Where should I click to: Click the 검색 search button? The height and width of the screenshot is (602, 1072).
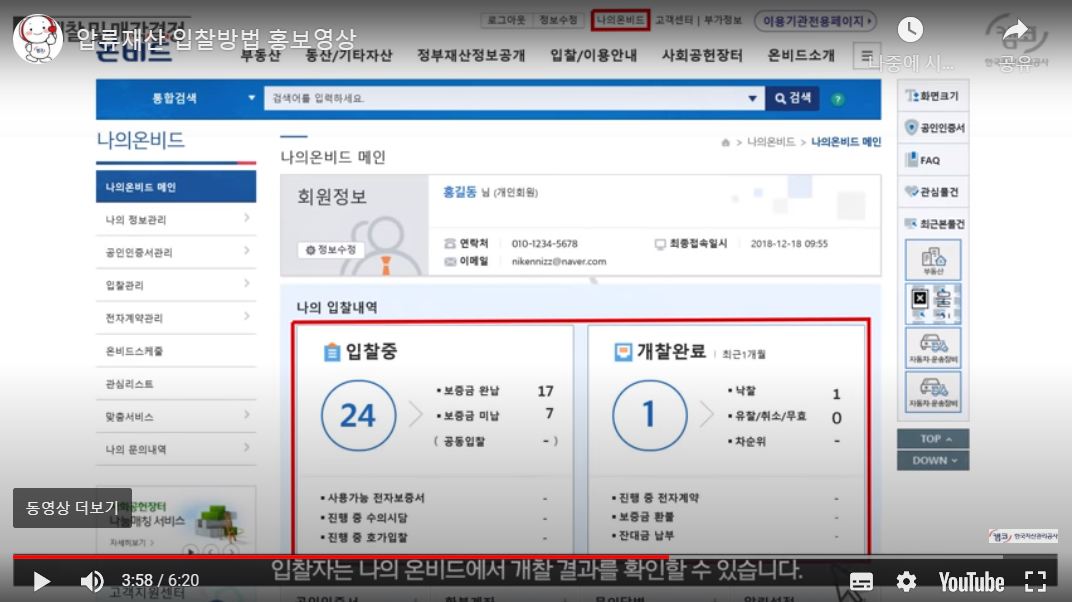point(792,98)
